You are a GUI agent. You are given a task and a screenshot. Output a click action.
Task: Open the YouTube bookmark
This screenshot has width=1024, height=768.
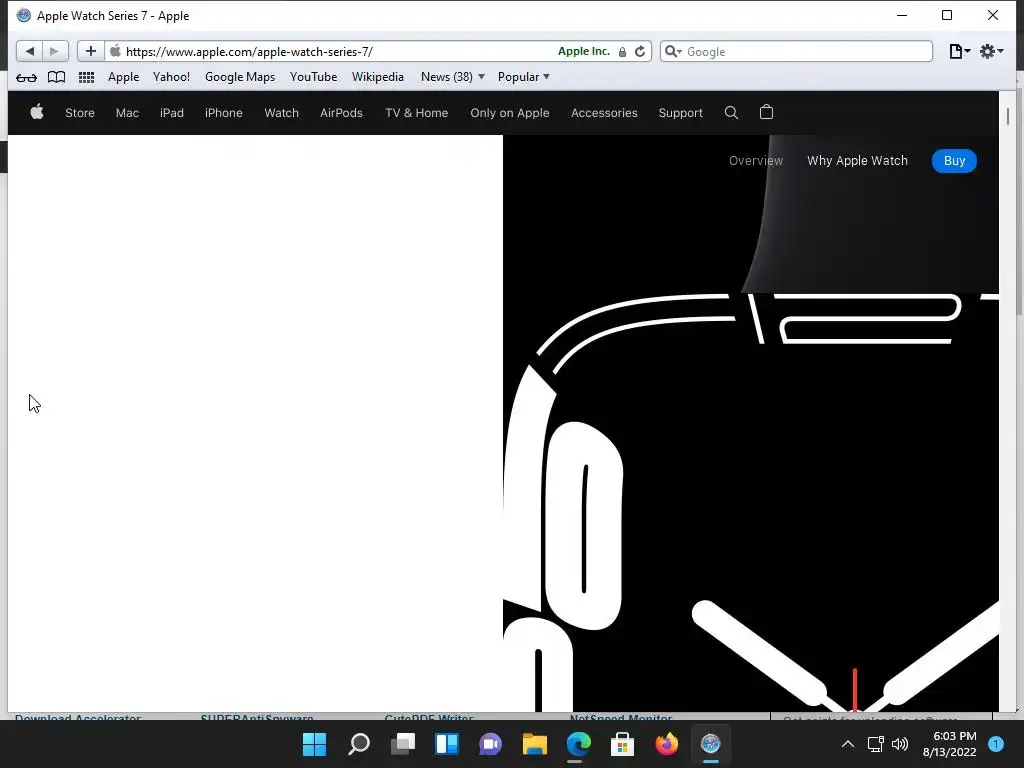click(x=313, y=77)
